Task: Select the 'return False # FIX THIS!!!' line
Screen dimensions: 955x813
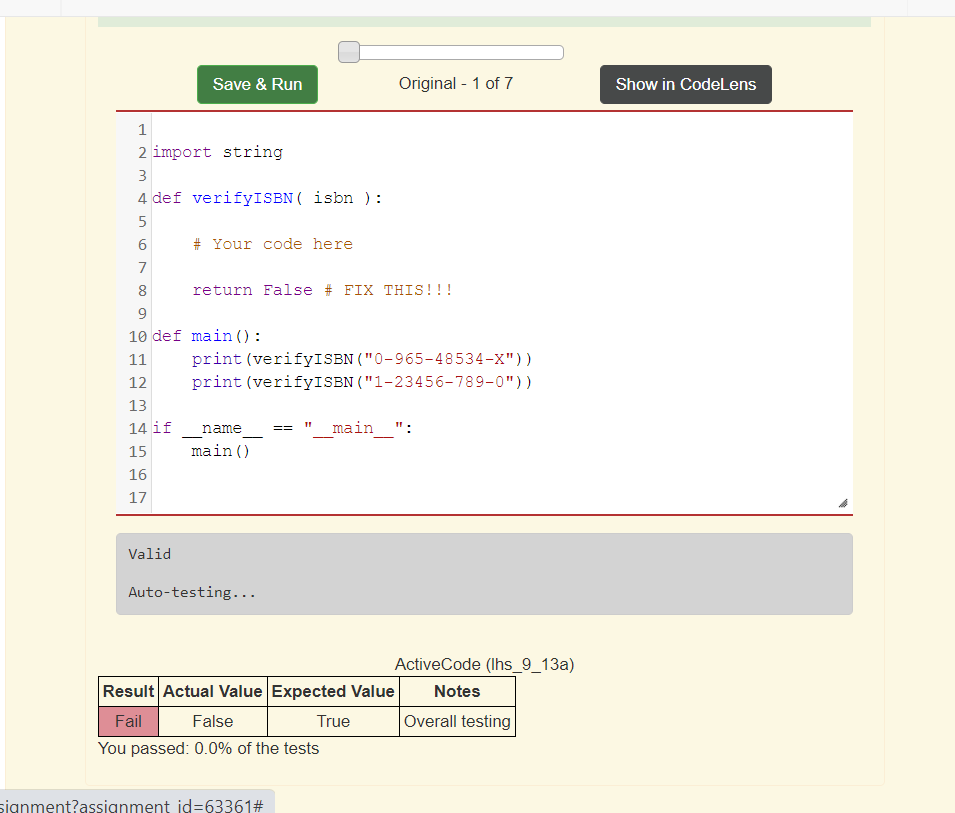Action: pos(324,289)
